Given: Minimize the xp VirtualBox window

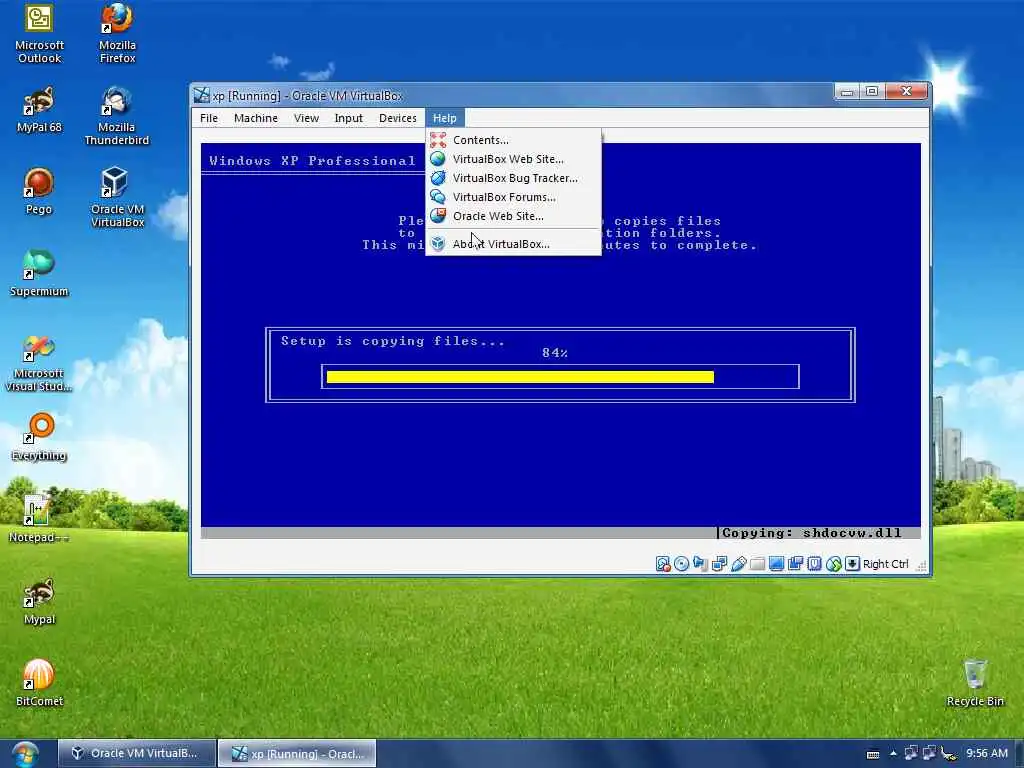Looking at the screenshot, I should click(x=847, y=91).
